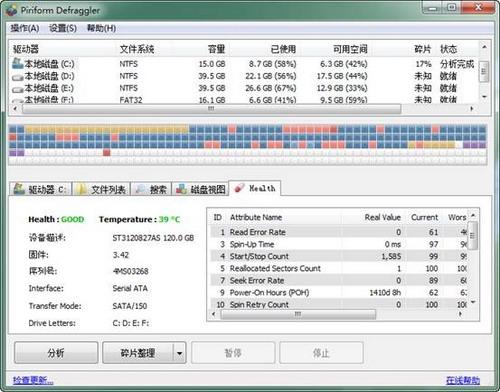Screen dimensions: 500x392
Task: Click the Health tab pill icon
Action: click(239, 188)
